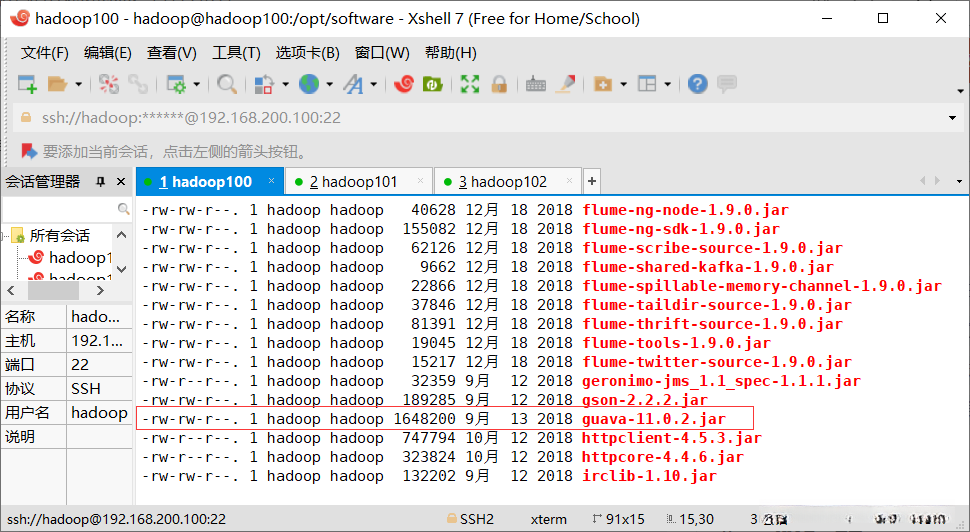Click the grayed reconnect link icon
Viewport: 970px width, 532px height.
click(x=137, y=84)
